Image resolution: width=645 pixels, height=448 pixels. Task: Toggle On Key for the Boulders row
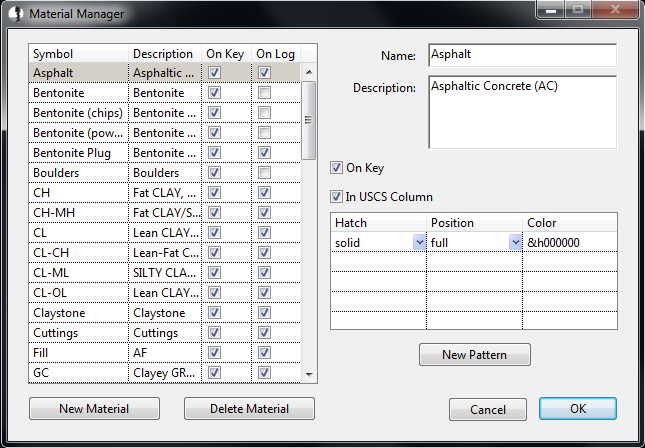click(x=214, y=173)
